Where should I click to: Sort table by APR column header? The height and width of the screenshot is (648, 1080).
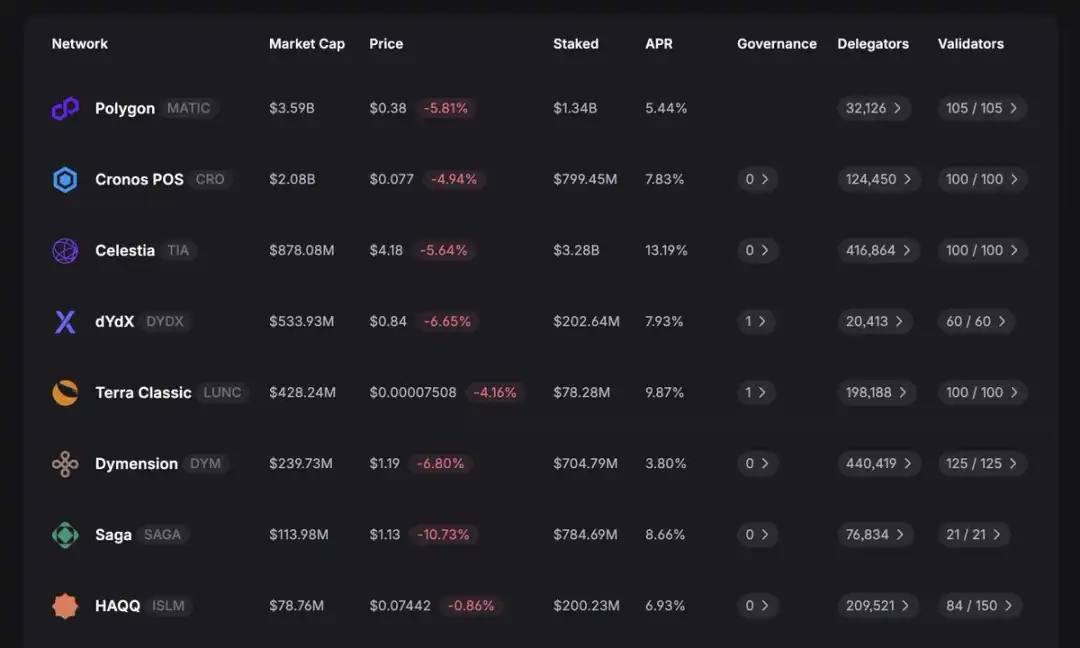point(658,44)
